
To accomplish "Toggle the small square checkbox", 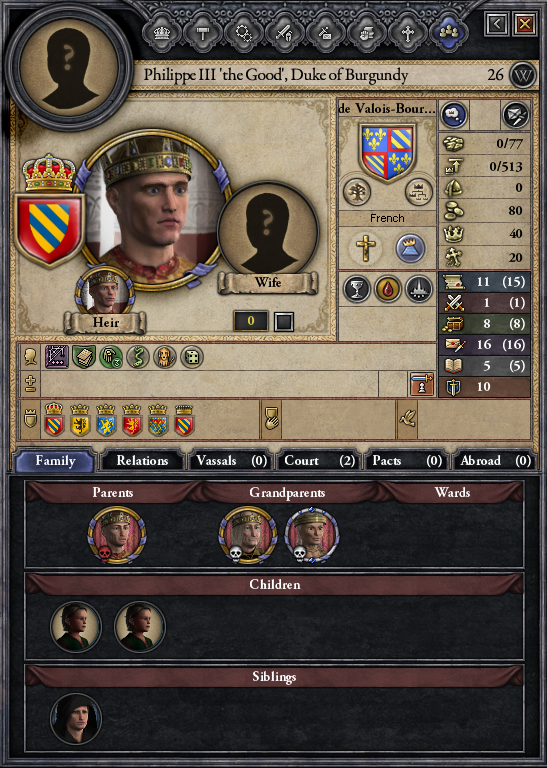I will point(284,322).
